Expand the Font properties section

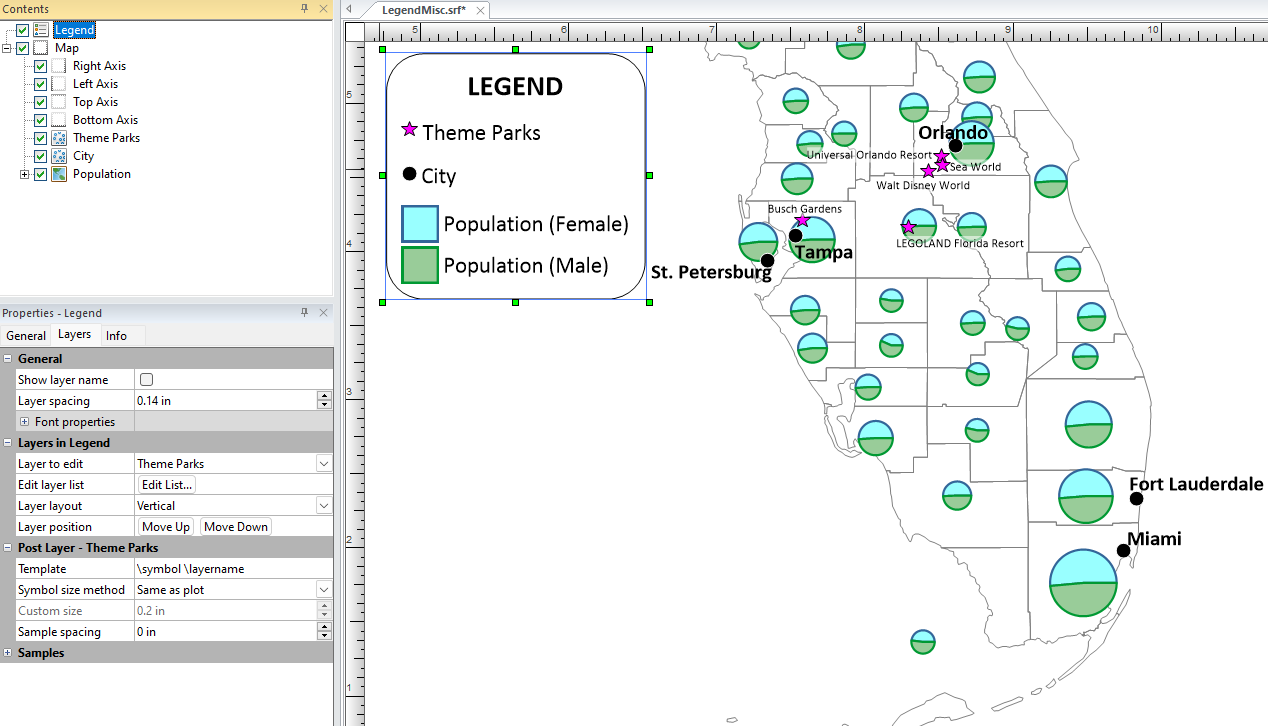click(x=25, y=422)
